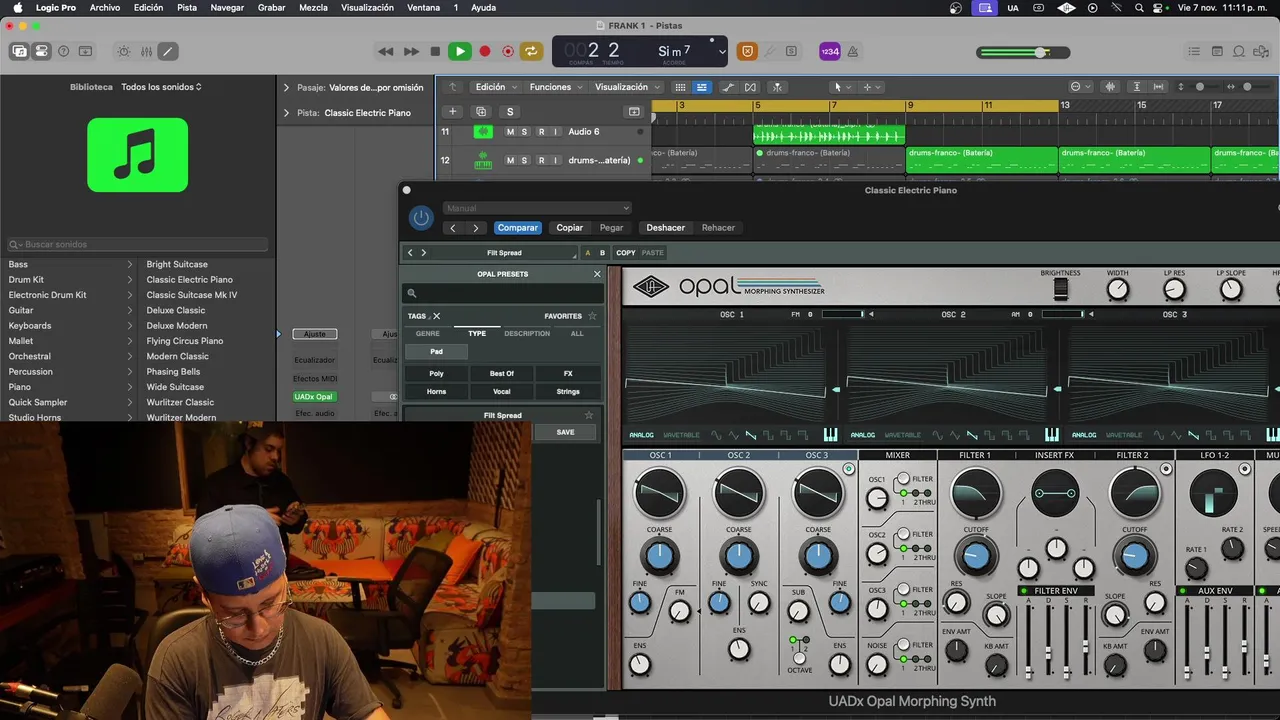Open 'Todos los sonidos' library dropdown

pyautogui.click(x=161, y=87)
